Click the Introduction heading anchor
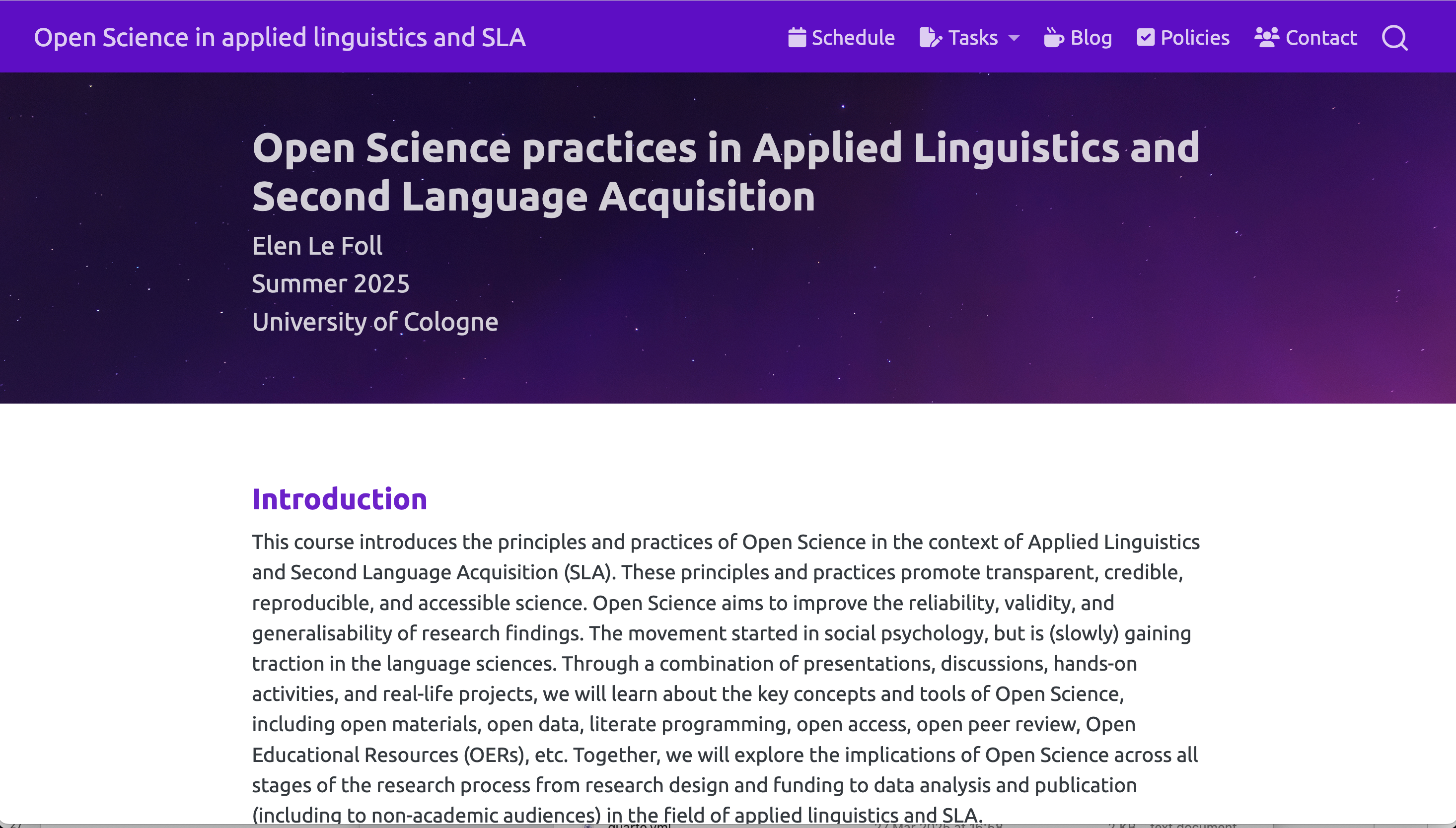This screenshot has width=1456, height=828. click(339, 499)
